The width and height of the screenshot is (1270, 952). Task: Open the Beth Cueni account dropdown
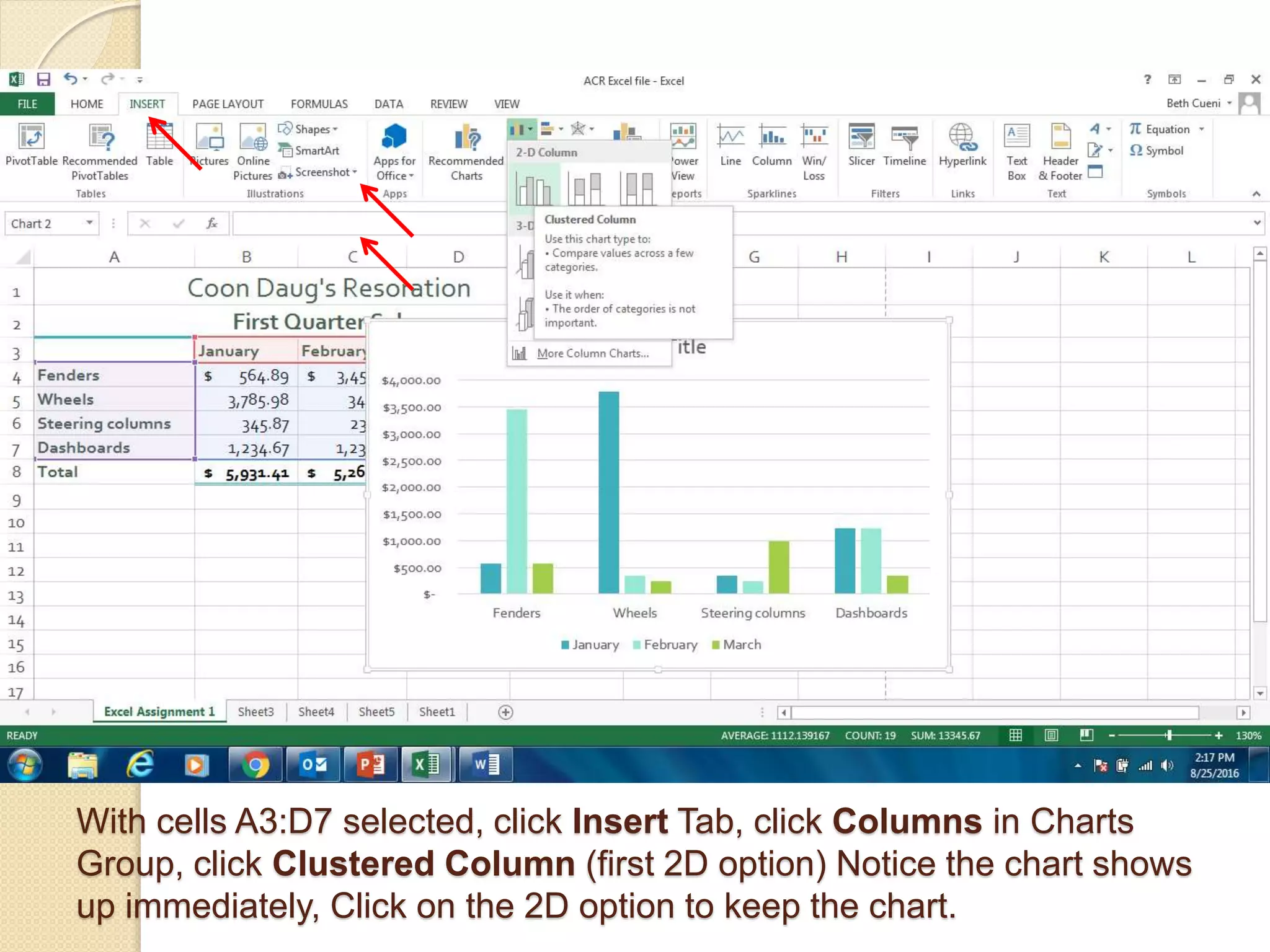pyautogui.click(x=1229, y=103)
